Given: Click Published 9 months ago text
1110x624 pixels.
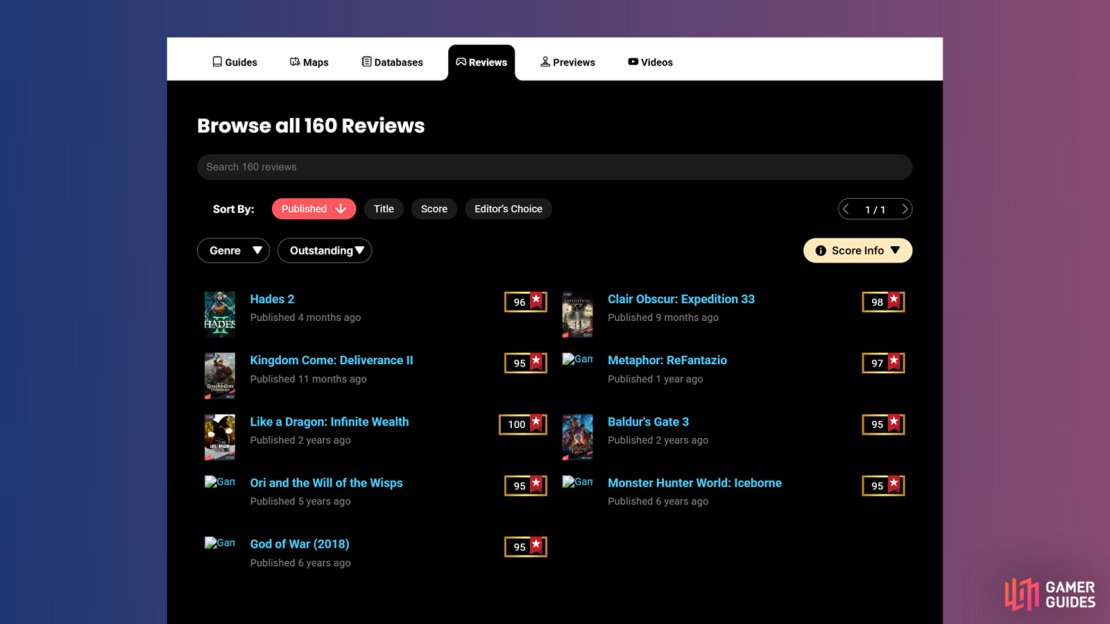Looking at the screenshot, I should tap(663, 317).
